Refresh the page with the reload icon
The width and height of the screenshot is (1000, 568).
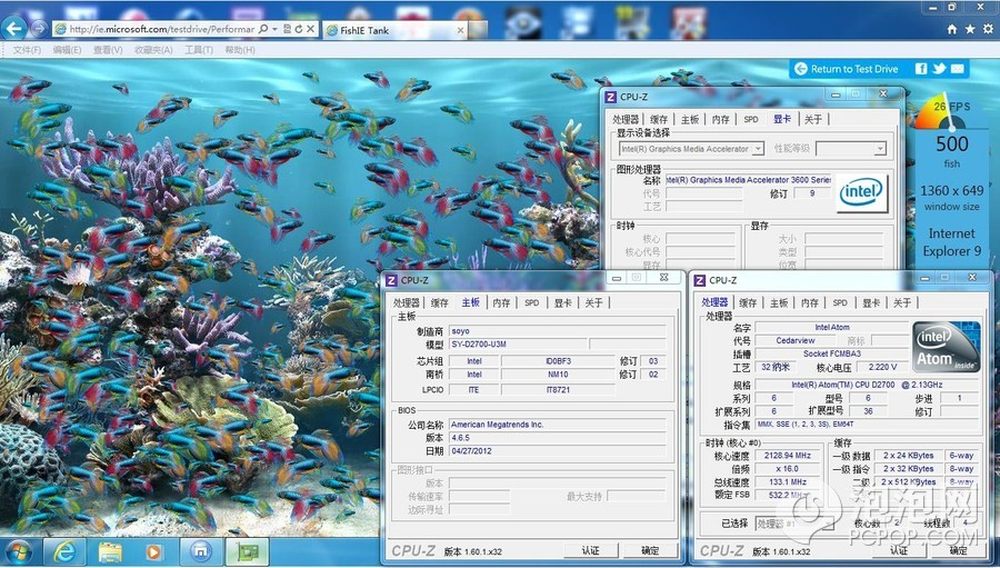(x=298, y=29)
